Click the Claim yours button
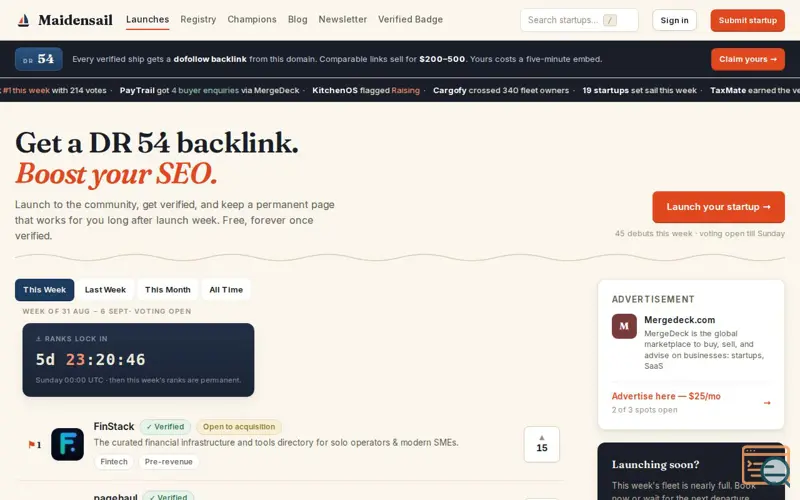 coord(747,59)
